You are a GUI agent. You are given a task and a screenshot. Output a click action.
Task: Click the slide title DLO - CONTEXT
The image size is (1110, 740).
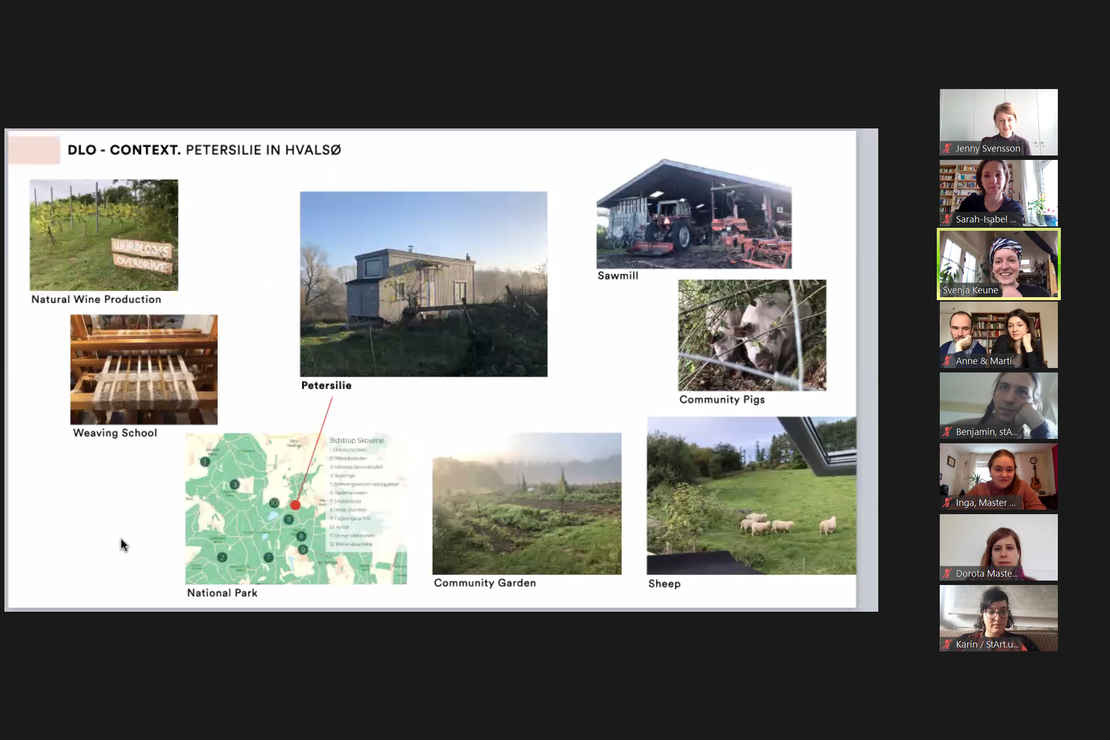[124, 150]
